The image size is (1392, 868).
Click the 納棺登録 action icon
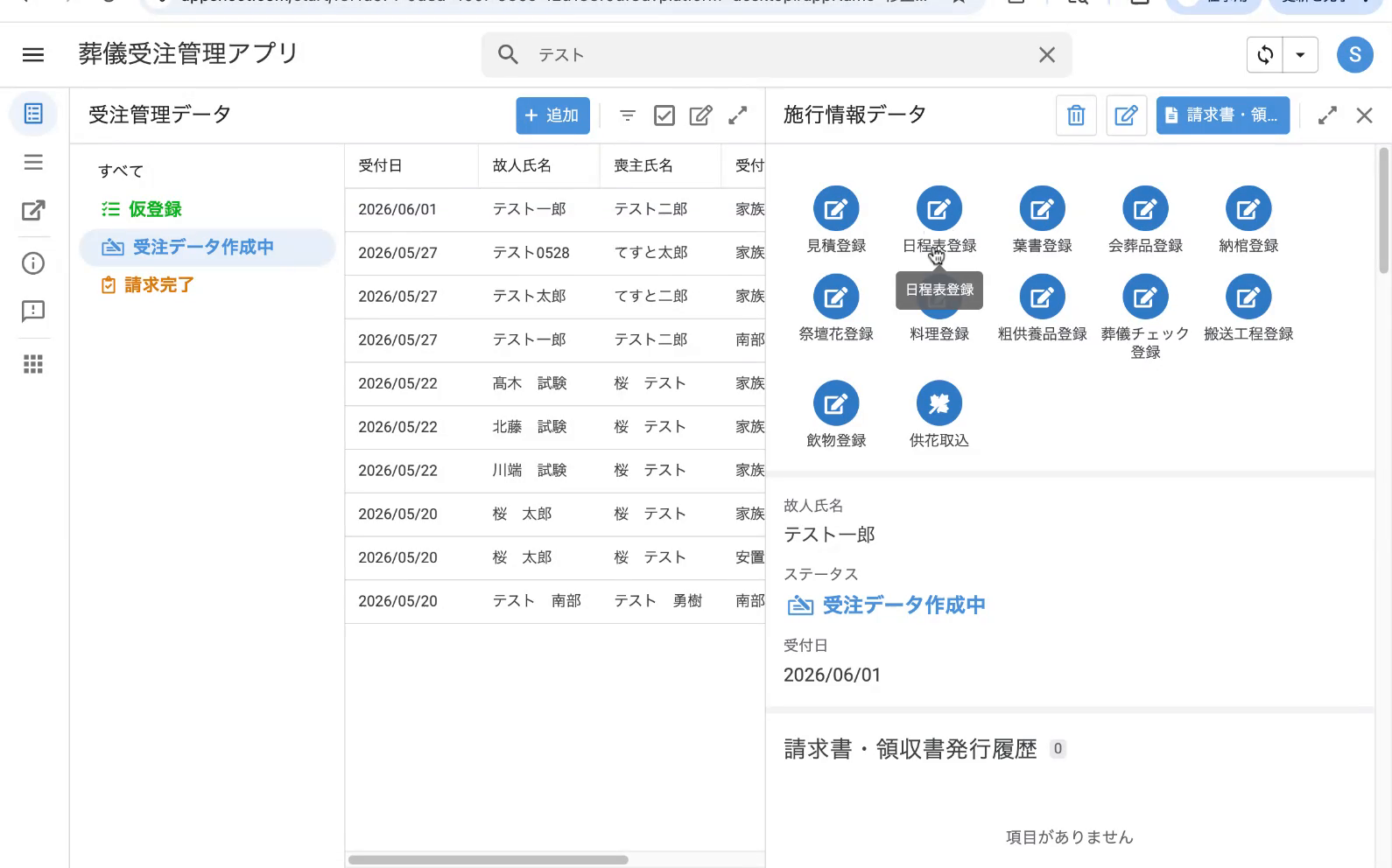coord(1248,209)
